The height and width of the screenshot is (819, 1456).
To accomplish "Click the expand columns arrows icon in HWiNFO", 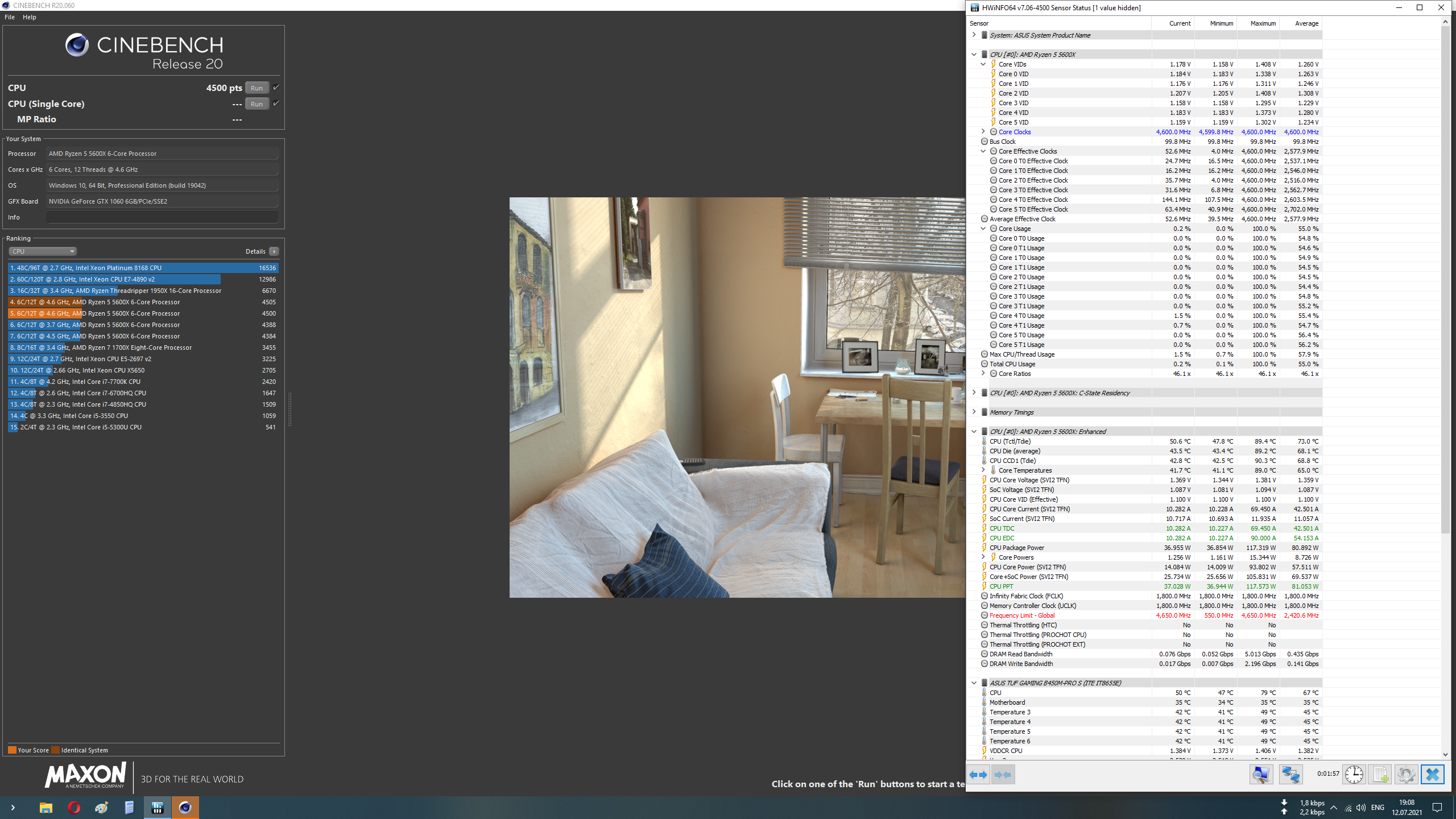I will pyautogui.click(x=978, y=775).
